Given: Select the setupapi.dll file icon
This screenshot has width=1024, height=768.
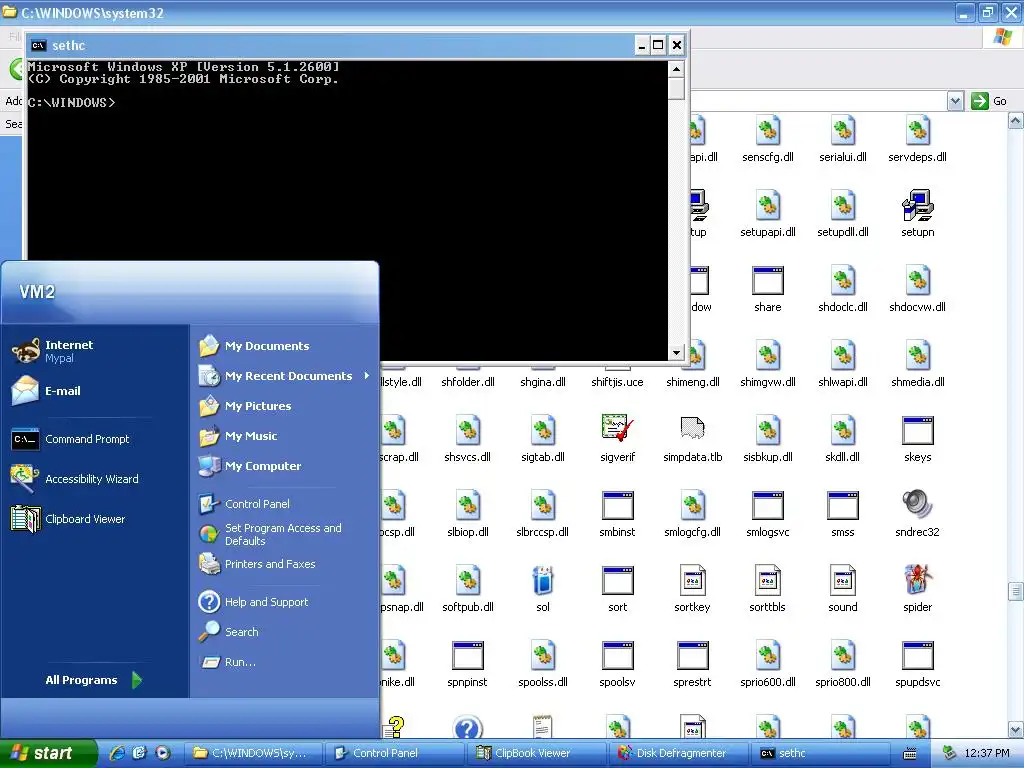Looking at the screenshot, I should 767,205.
